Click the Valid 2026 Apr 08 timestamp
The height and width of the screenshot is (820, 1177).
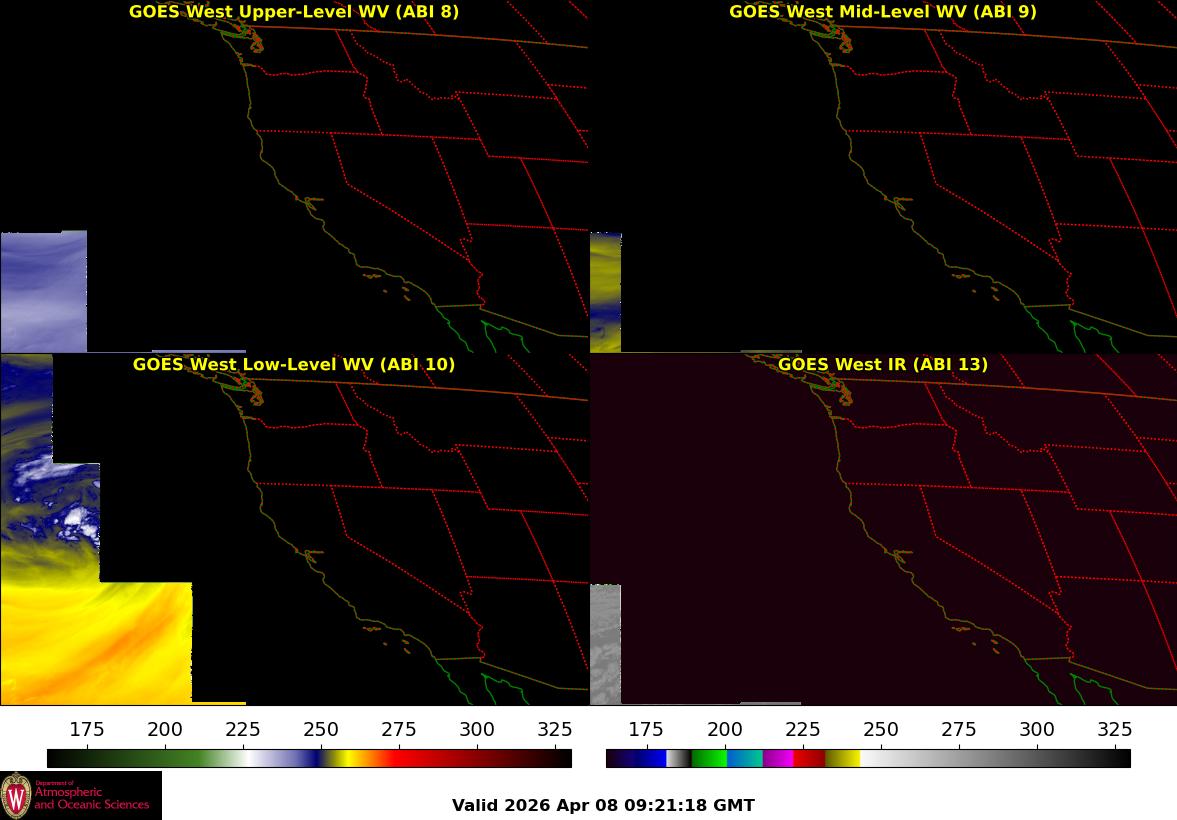pyautogui.click(x=603, y=805)
